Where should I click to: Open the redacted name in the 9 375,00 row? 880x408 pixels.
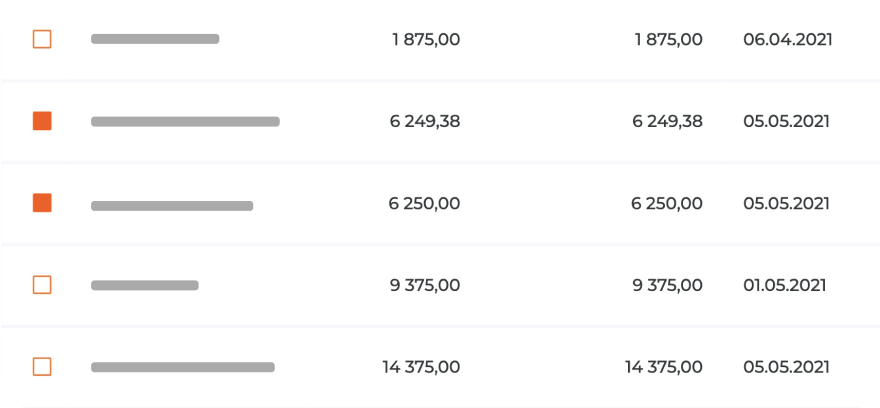click(145, 285)
